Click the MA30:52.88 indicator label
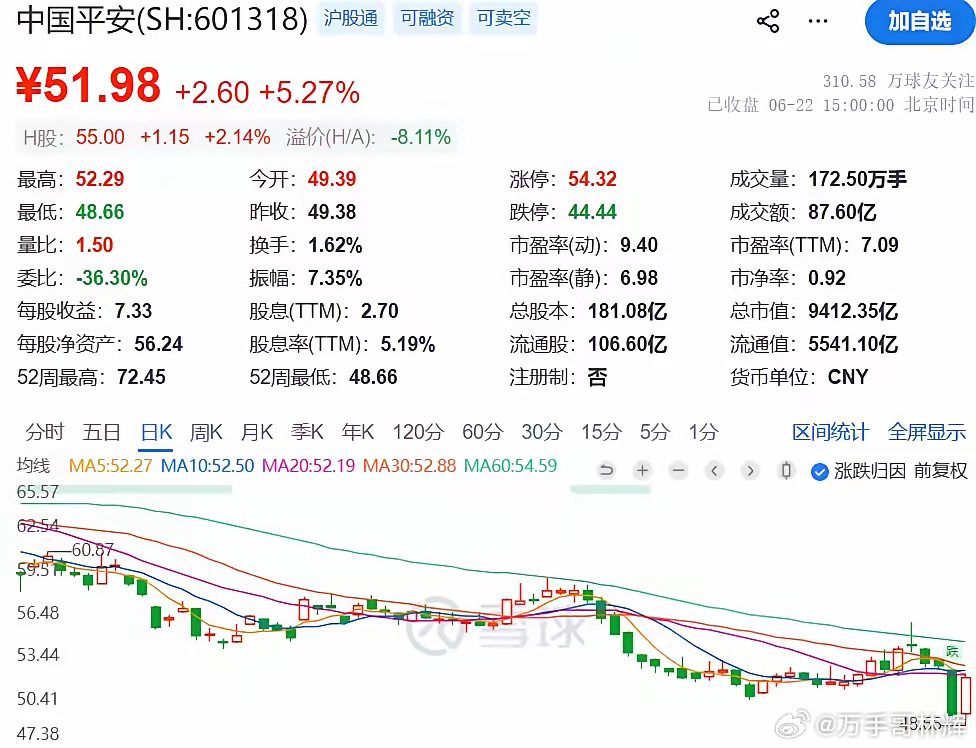 410,465
